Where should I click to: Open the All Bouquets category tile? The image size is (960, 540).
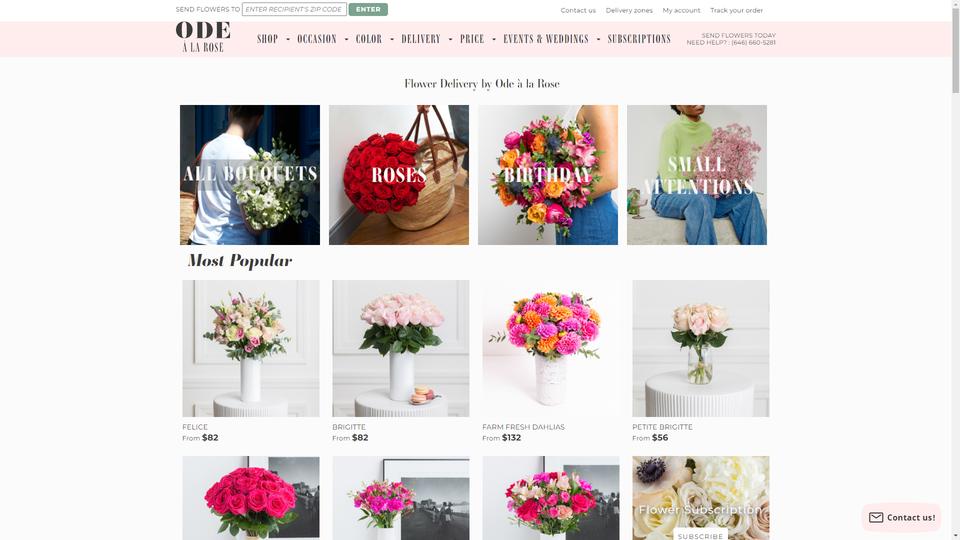click(250, 174)
